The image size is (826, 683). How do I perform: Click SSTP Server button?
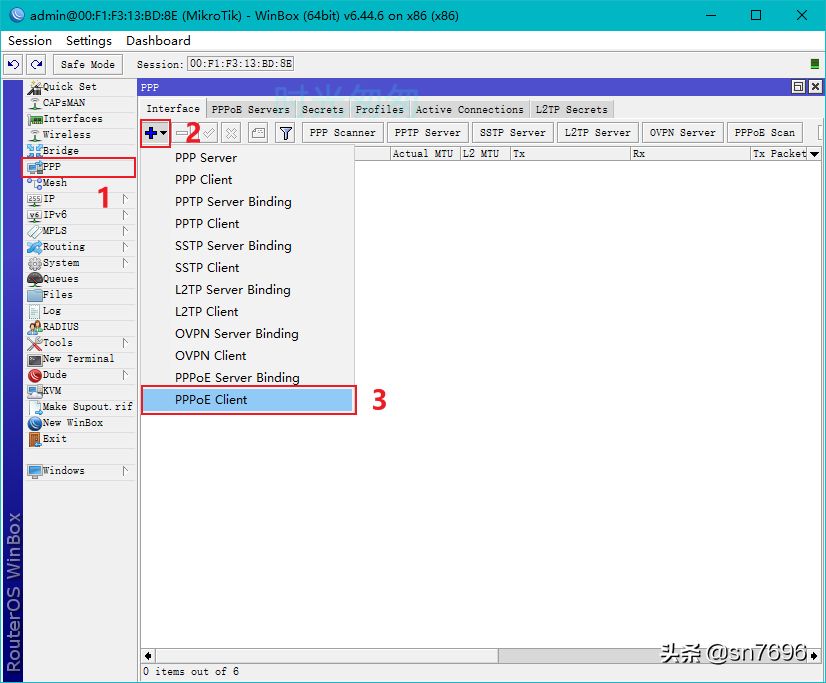(x=513, y=133)
